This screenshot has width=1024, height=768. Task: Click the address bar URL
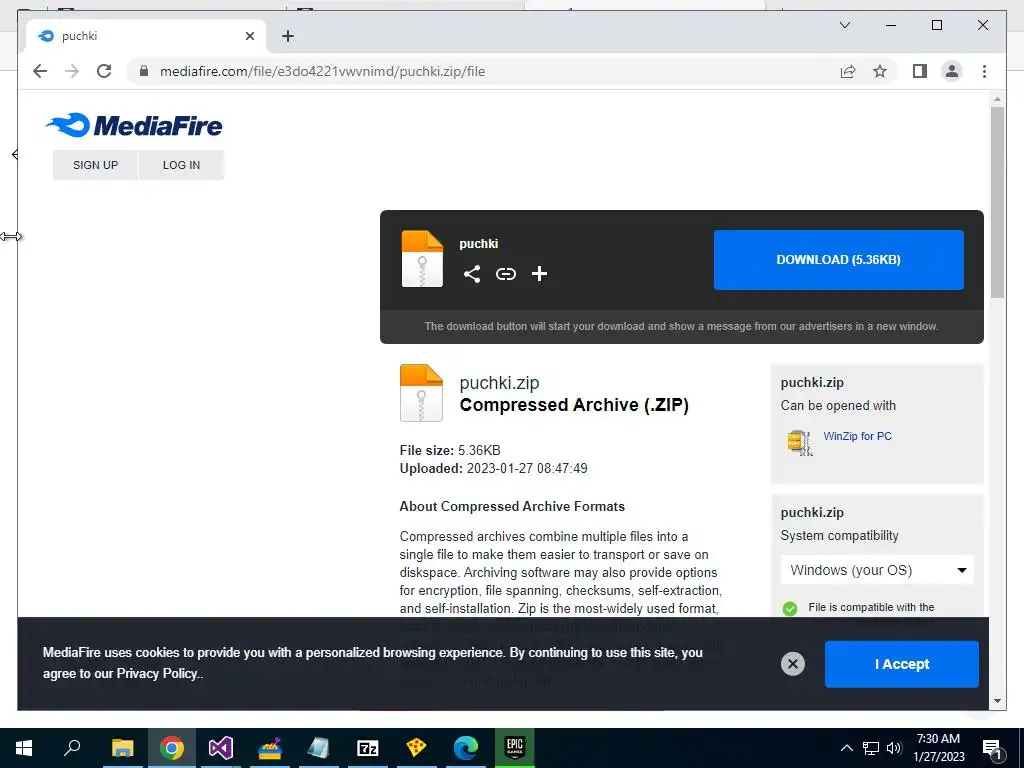coord(323,71)
